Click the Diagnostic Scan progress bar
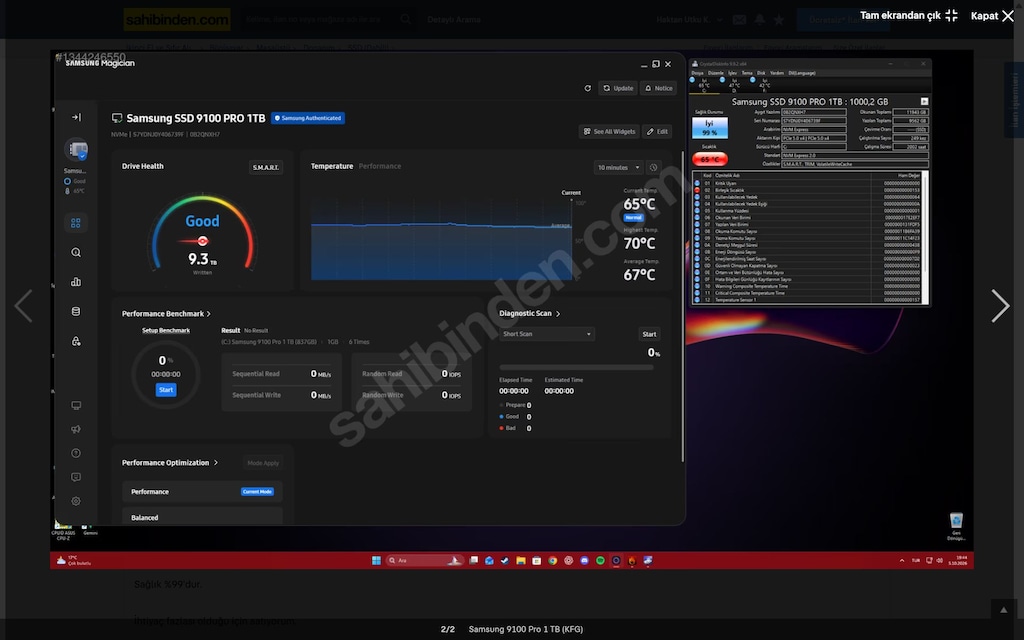The image size is (1024, 640). (576, 368)
